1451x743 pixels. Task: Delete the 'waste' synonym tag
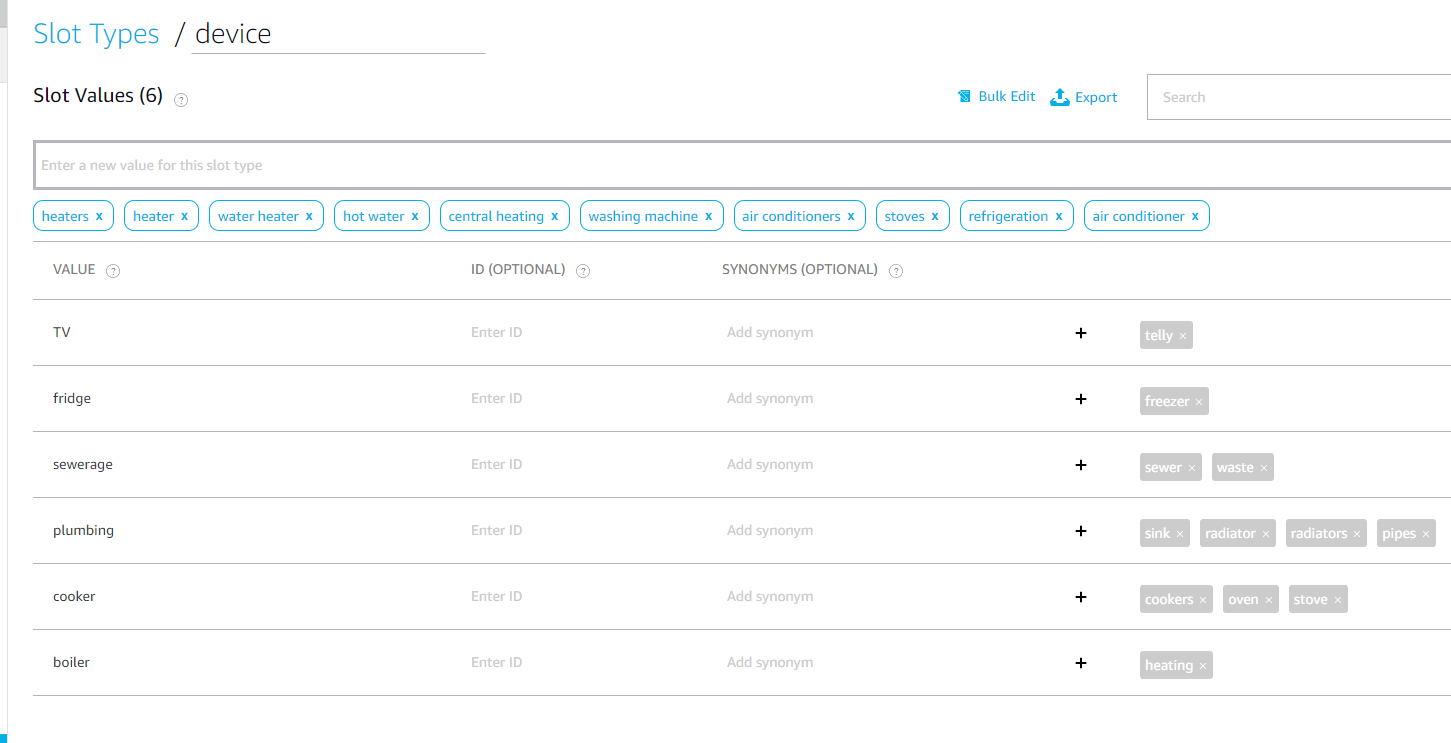pos(1264,468)
